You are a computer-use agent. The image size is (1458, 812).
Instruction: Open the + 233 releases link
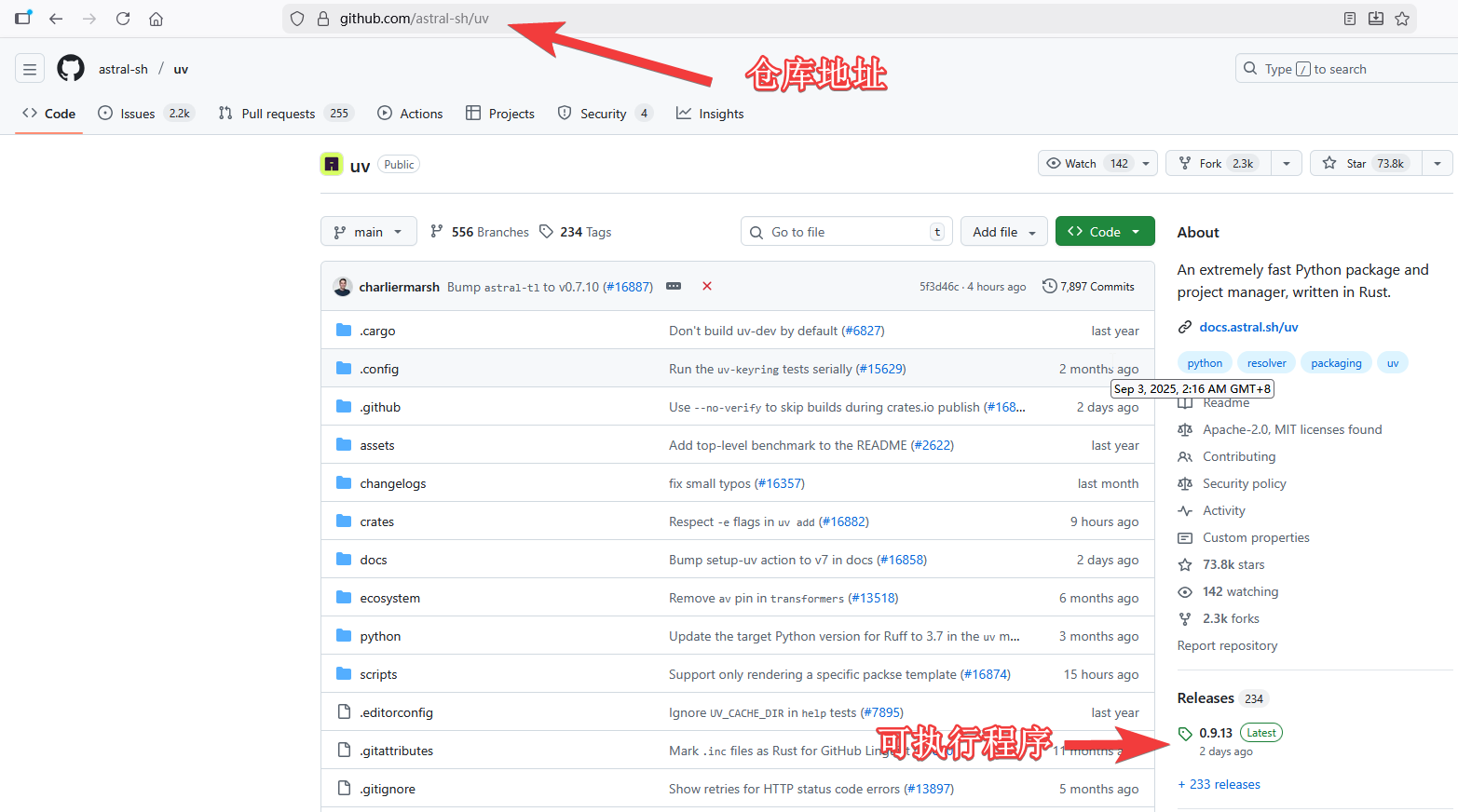coord(1219,784)
